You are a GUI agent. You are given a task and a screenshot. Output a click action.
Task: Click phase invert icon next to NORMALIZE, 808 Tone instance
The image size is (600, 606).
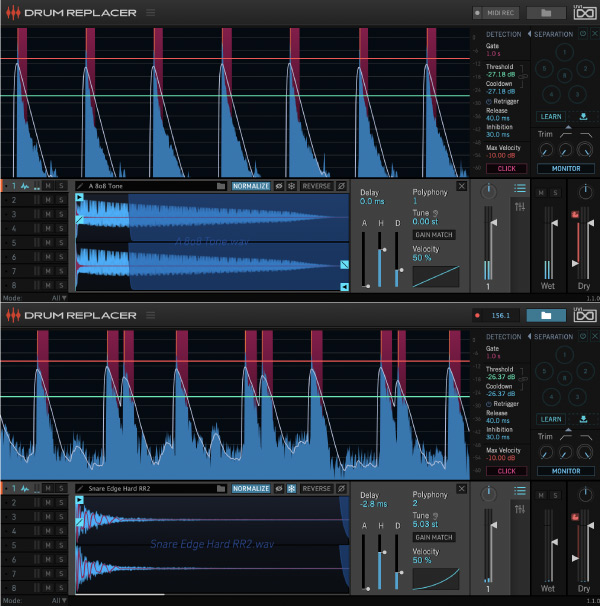coord(279,186)
